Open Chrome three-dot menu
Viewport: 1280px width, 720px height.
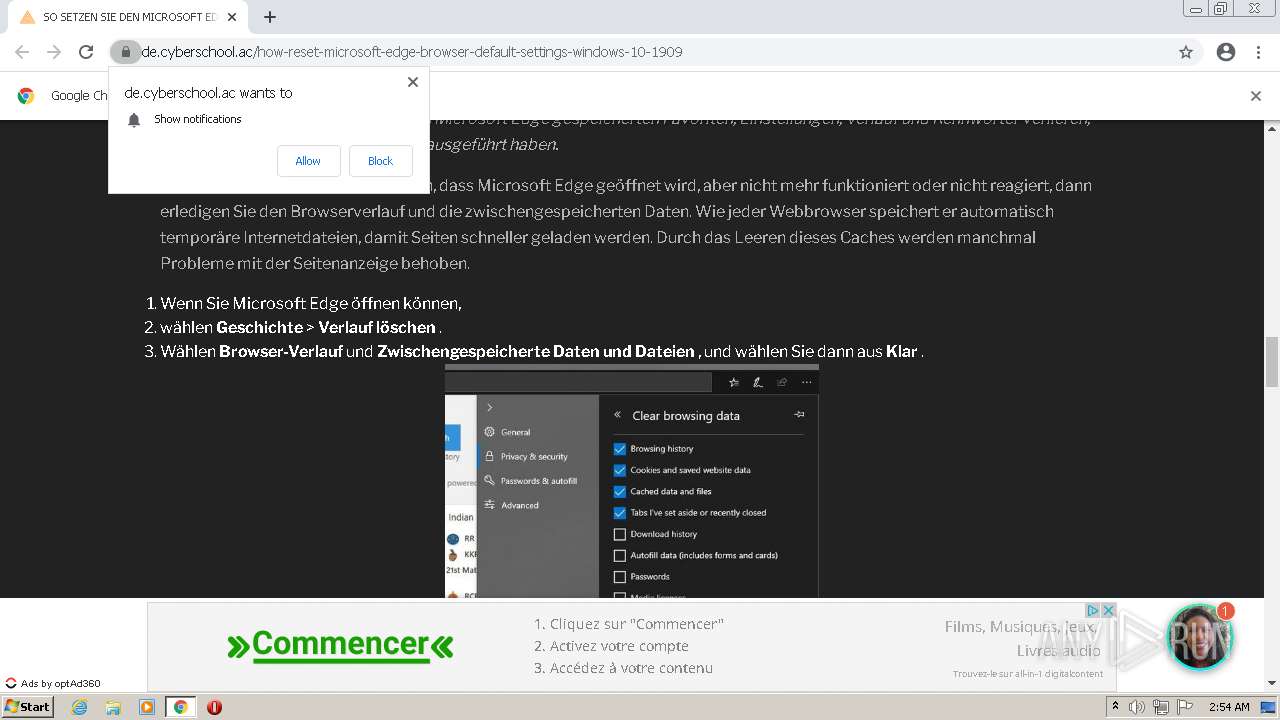tap(1258, 52)
